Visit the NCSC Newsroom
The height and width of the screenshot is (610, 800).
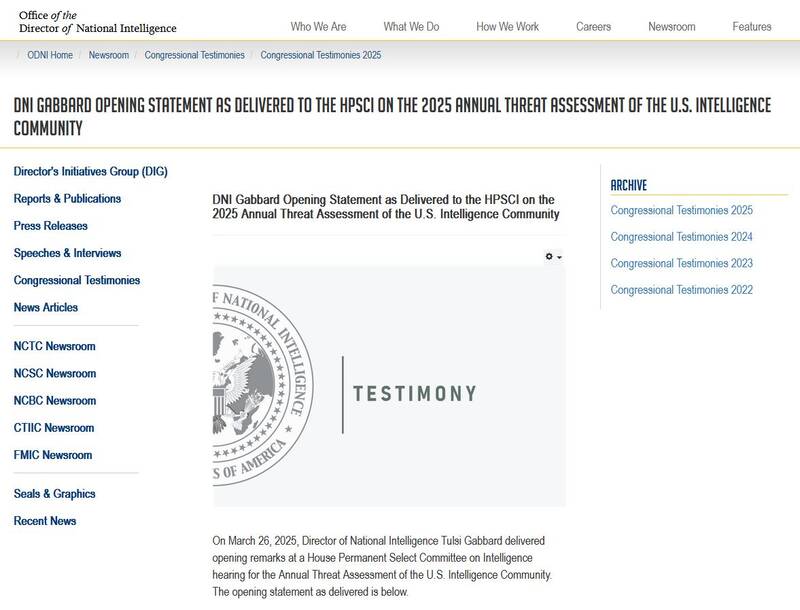55,373
